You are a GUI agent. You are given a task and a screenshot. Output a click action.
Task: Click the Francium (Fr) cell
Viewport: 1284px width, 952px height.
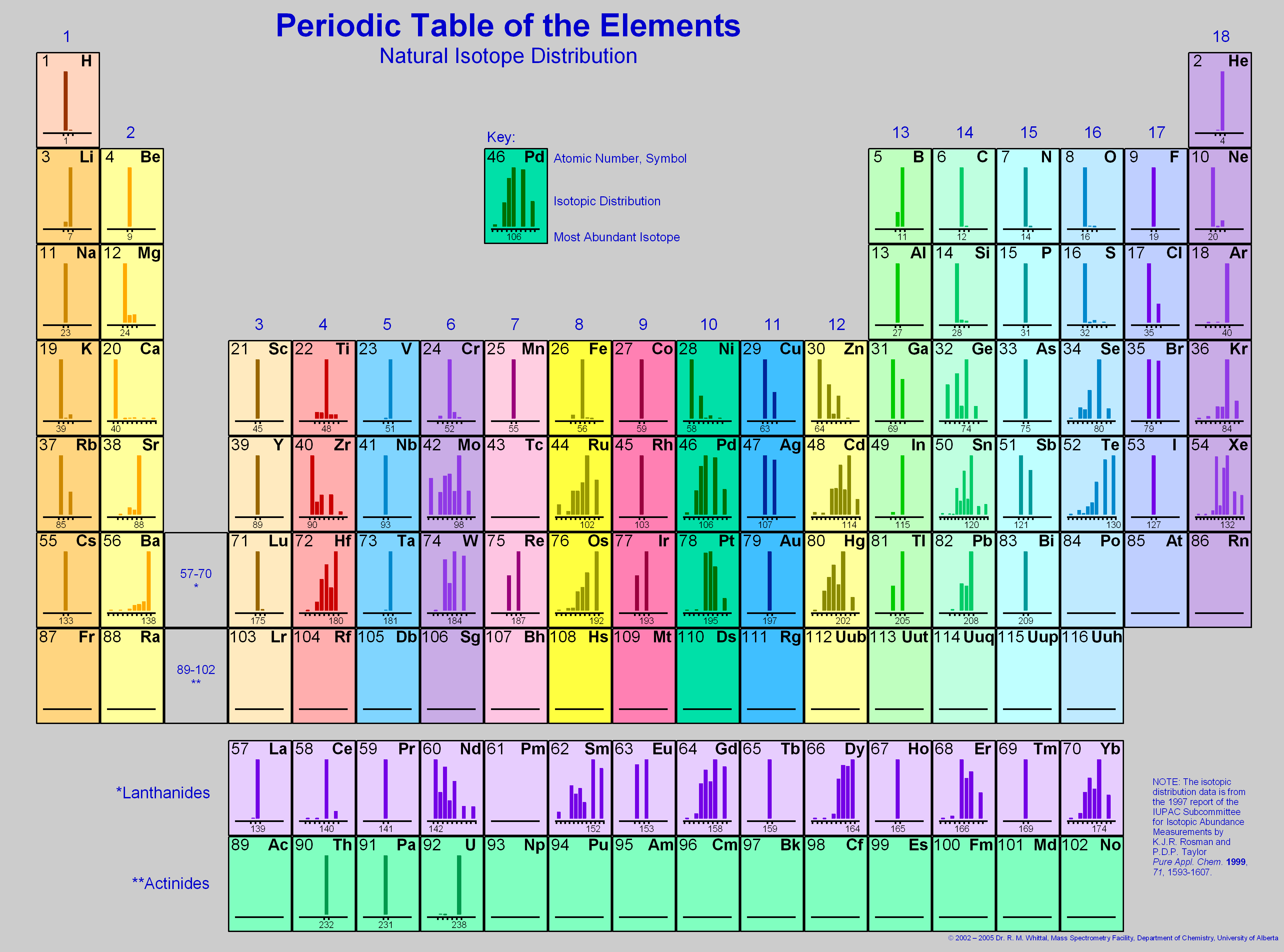tap(68, 675)
